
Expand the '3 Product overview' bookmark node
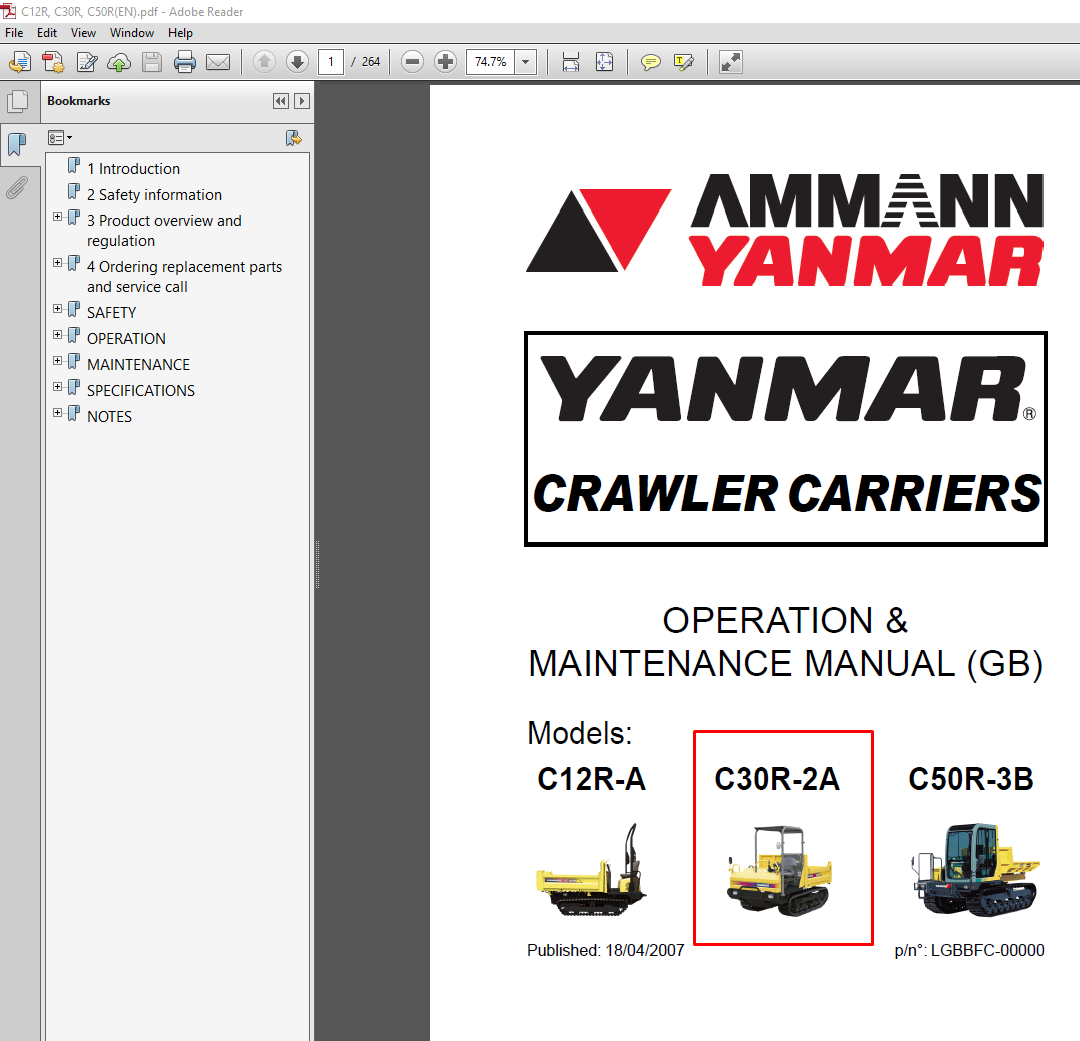(x=58, y=216)
